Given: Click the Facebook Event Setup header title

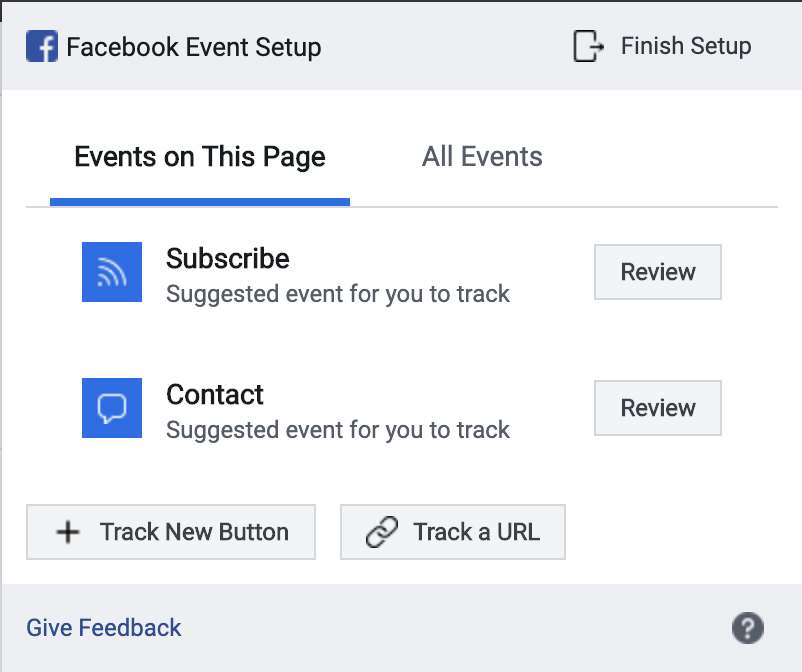Looking at the screenshot, I should click(194, 47).
